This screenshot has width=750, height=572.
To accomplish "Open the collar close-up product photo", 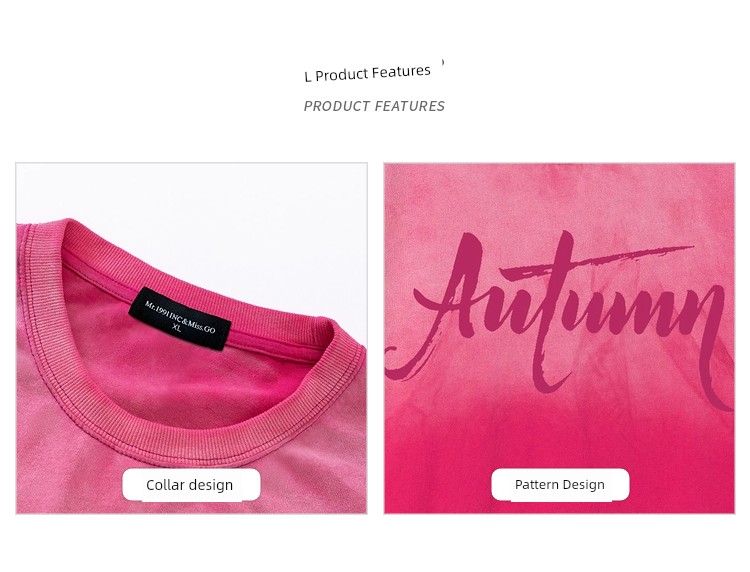I will click(x=191, y=338).
